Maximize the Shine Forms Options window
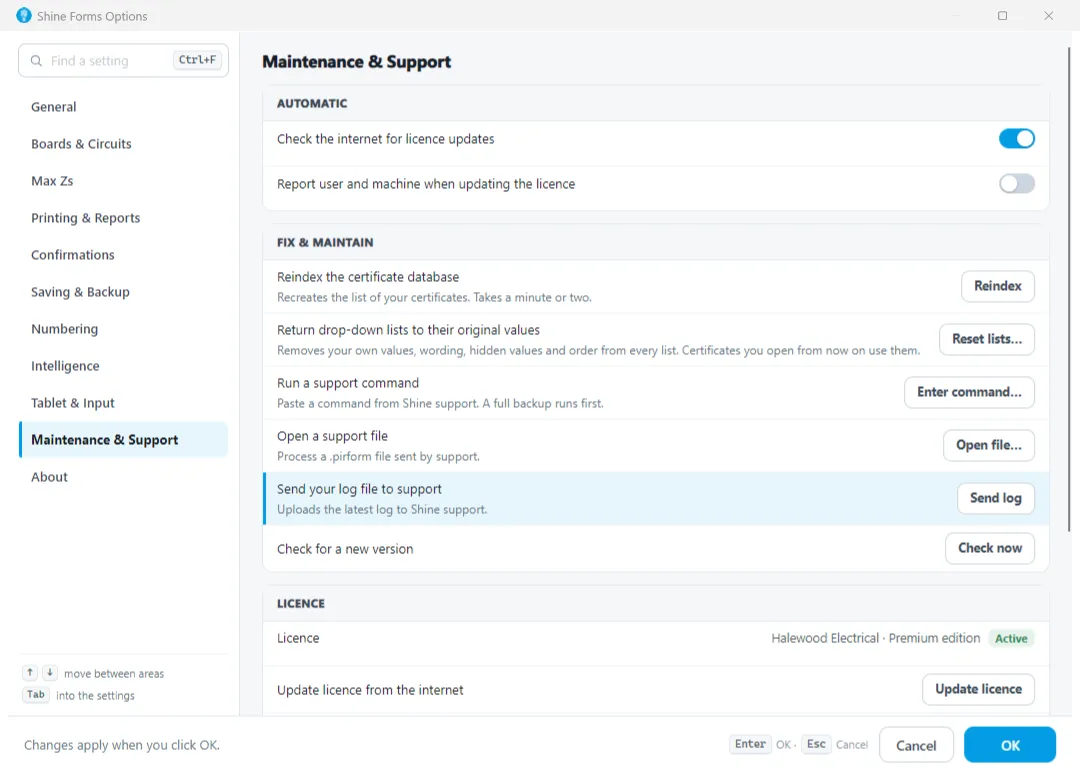Screen dimensions: 1080x773 1002,15
